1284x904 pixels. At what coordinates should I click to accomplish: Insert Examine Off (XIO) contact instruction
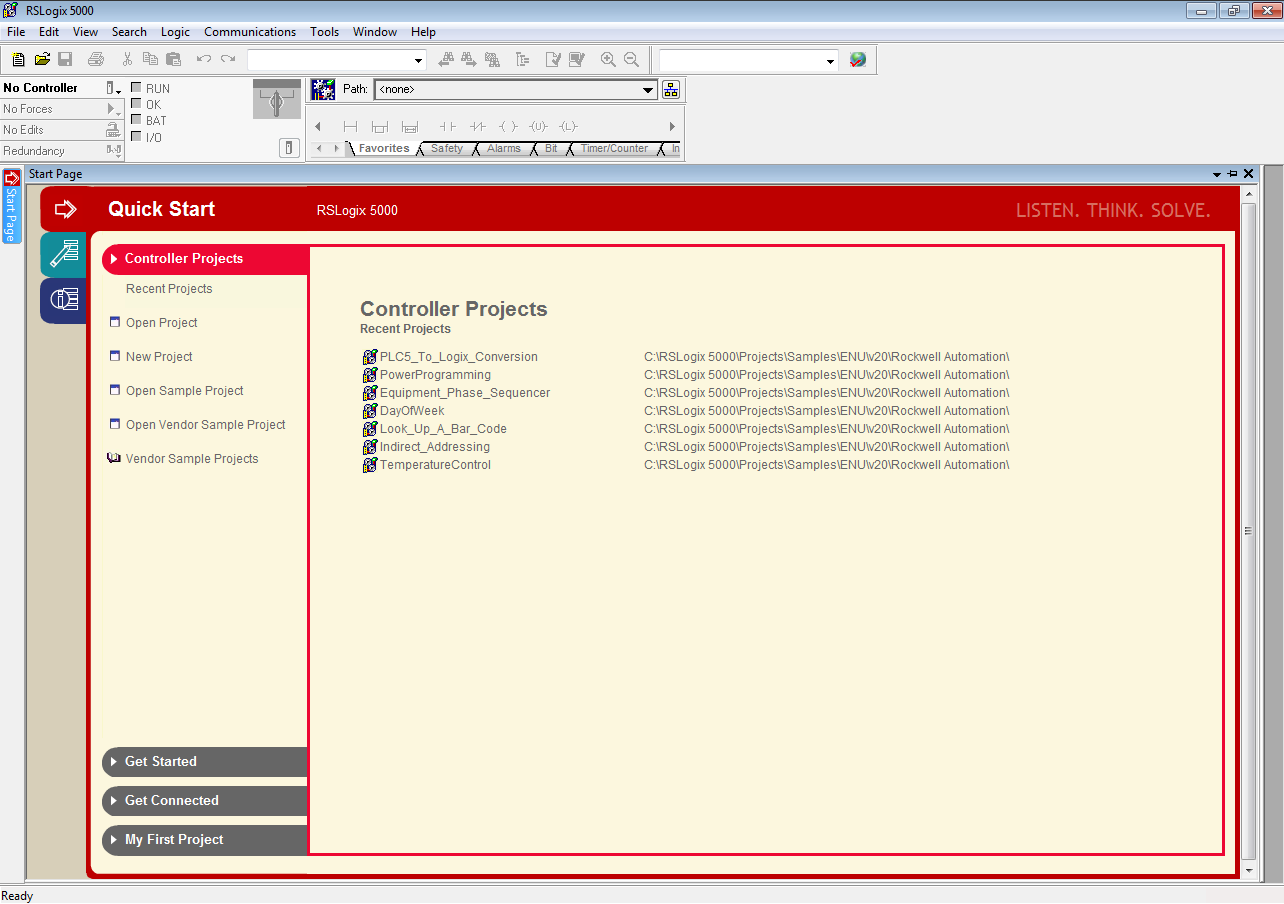[x=478, y=126]
